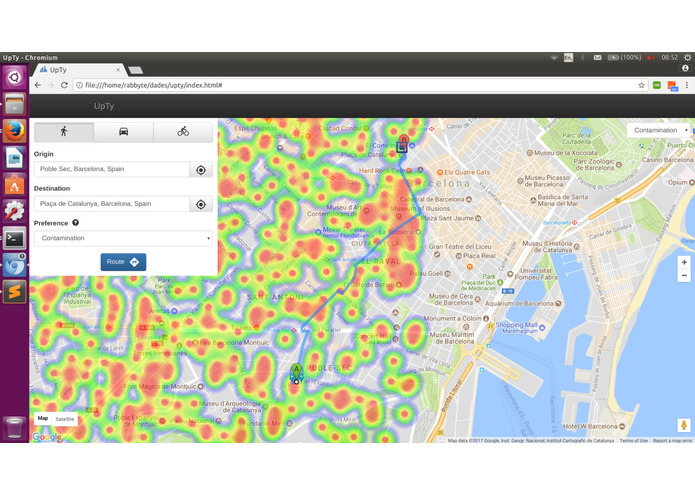Click the clock showing 08:52
This screenshot has height=494, width=695.
point(669,58)
